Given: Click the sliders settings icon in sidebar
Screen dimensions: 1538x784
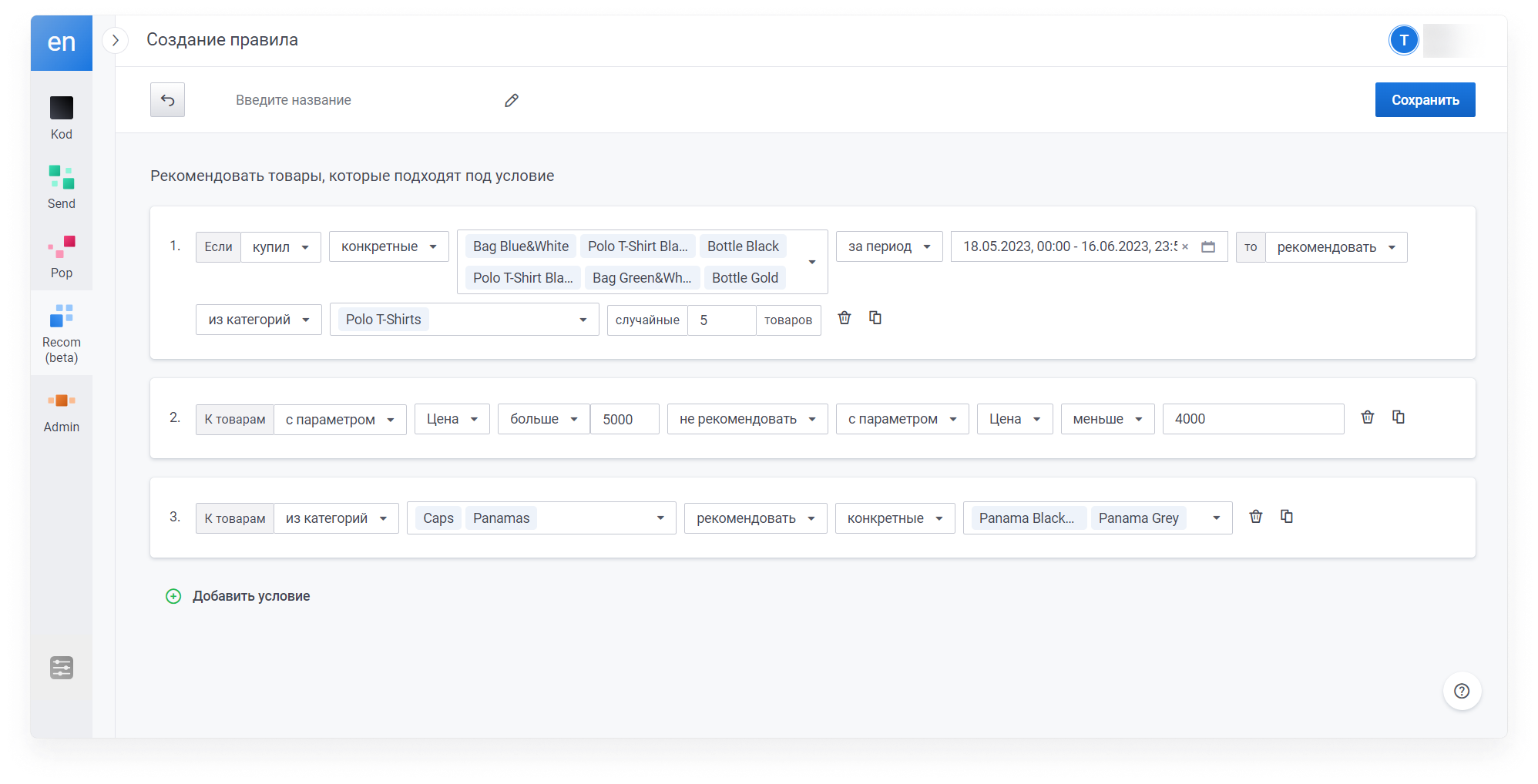Looking at the screenshot, I should 62,668.
